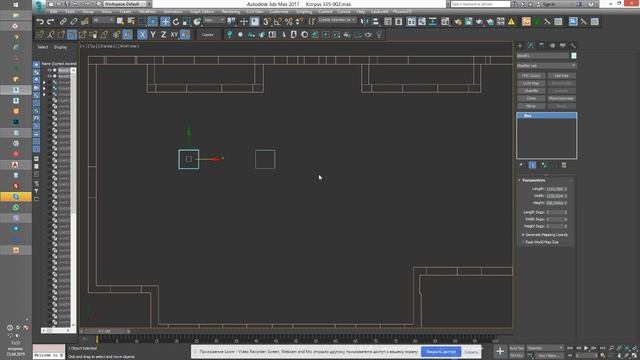Open the Modifier List dropdown

pos(547,65)
